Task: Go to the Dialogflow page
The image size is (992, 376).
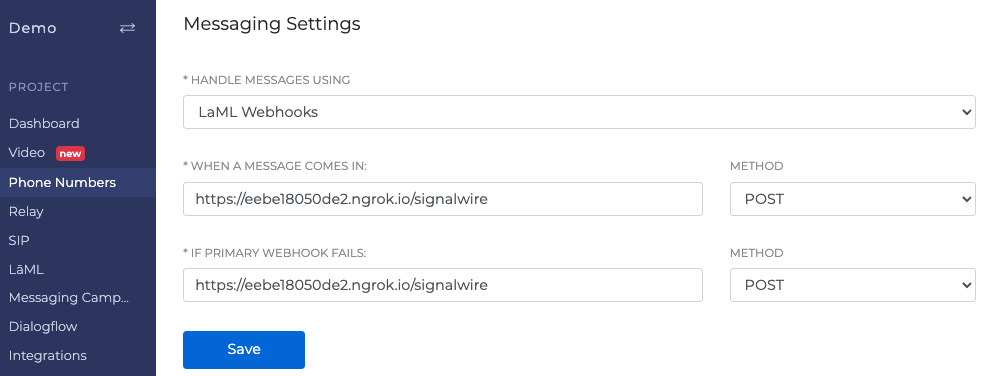Action: [x=43, y=327]
